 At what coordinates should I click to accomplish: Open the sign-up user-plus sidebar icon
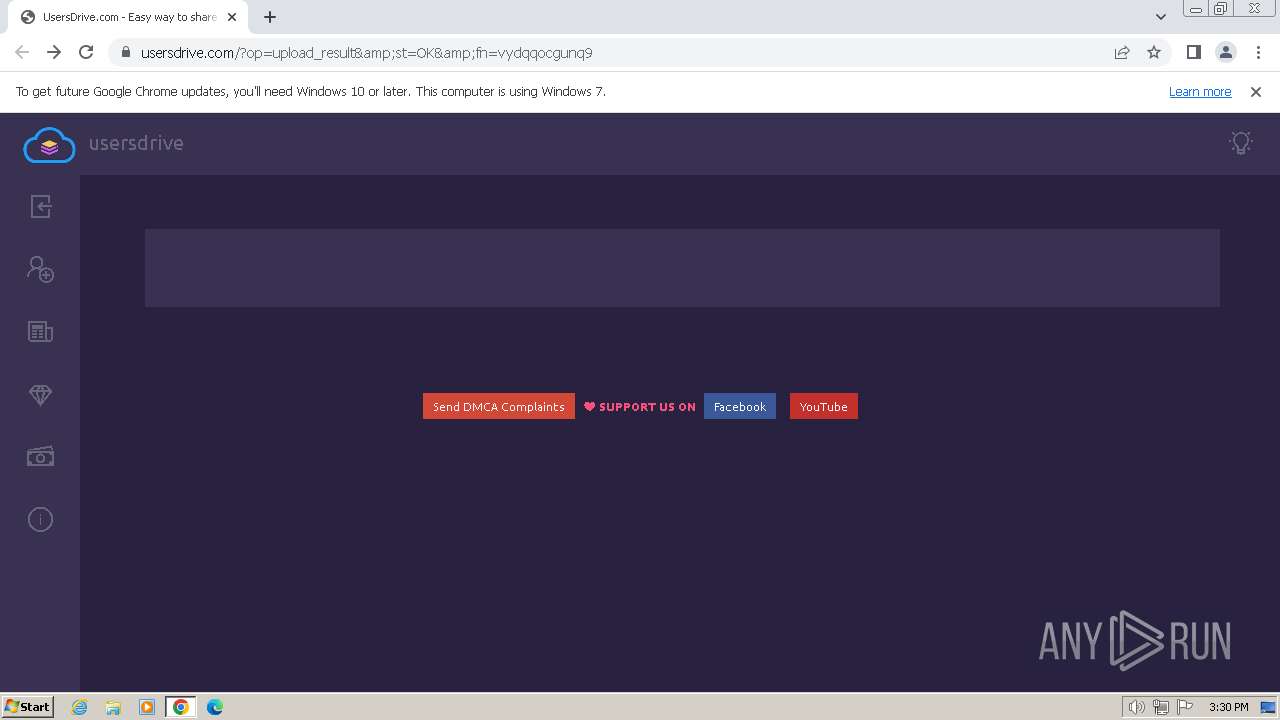point(40,269)
